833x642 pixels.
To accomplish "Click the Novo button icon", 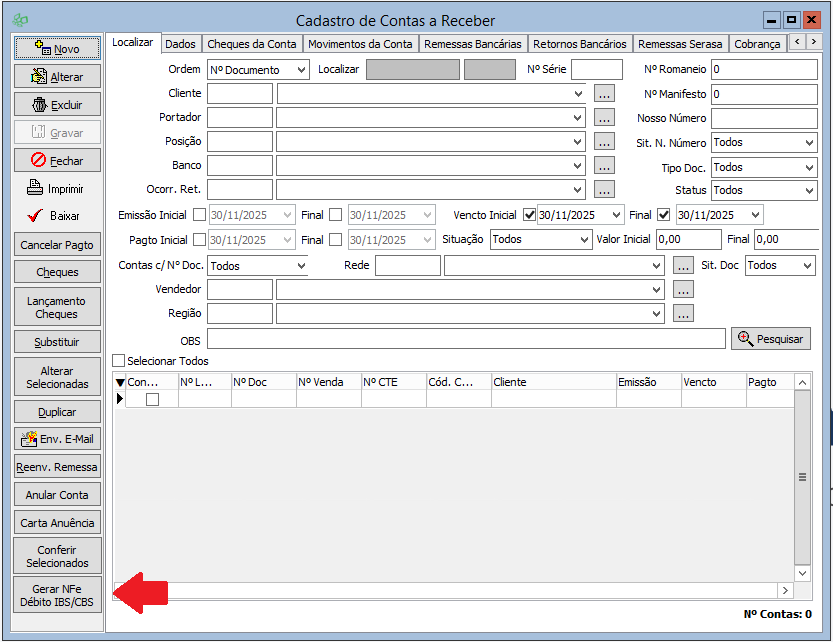I will pos(42,48).
